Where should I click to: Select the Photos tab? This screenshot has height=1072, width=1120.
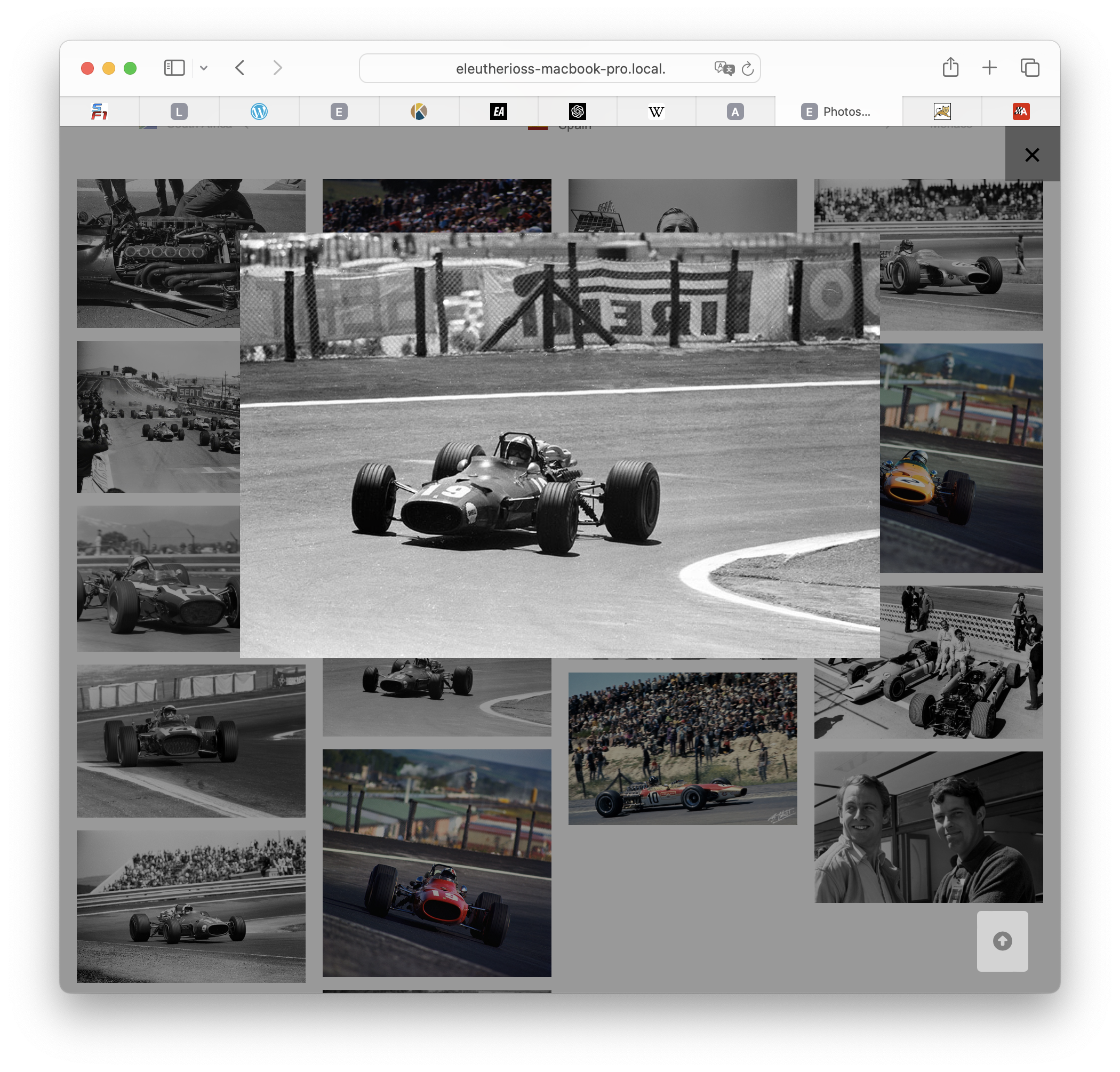pos(838,111)
